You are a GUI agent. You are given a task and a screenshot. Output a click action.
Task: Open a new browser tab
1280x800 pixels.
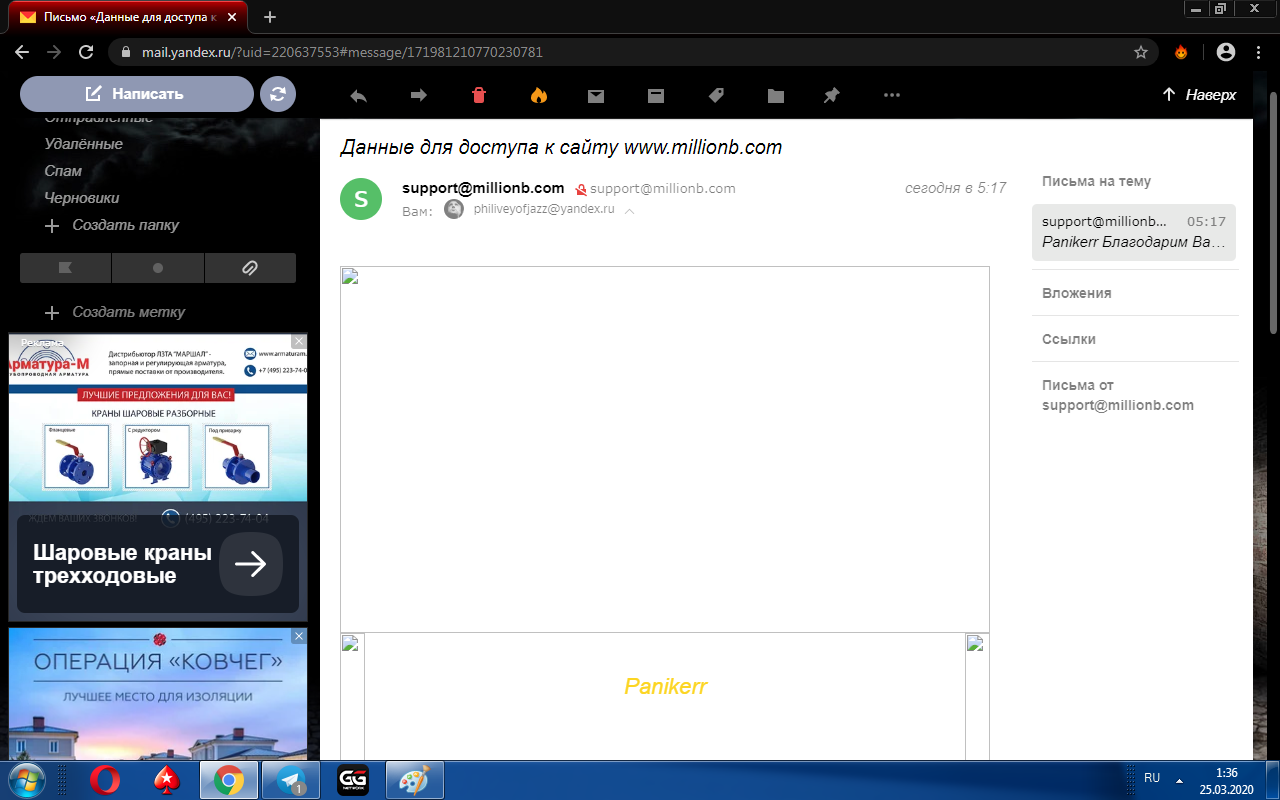(270, 17)
